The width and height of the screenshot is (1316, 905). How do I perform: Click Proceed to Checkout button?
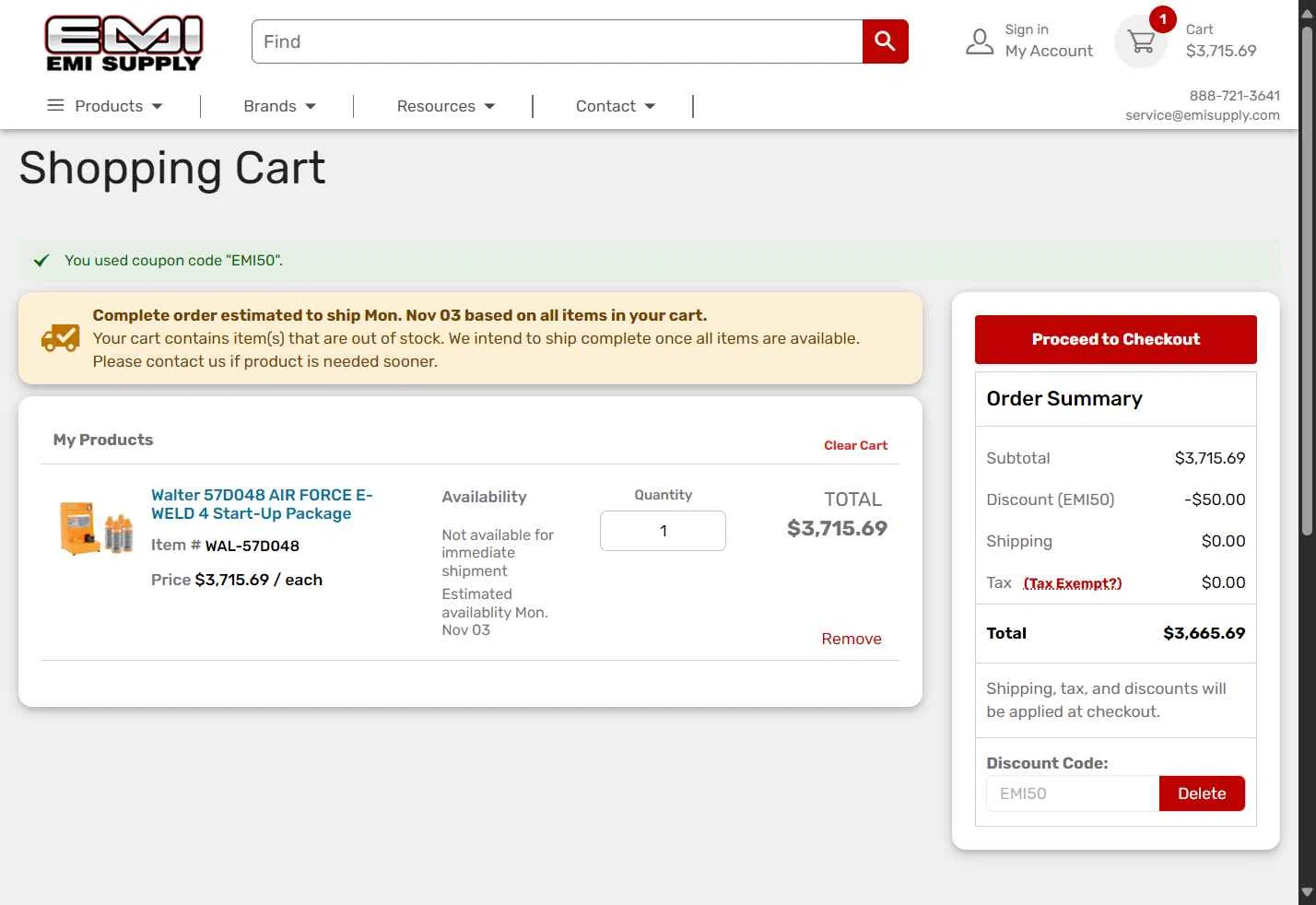click(1115, 339)
